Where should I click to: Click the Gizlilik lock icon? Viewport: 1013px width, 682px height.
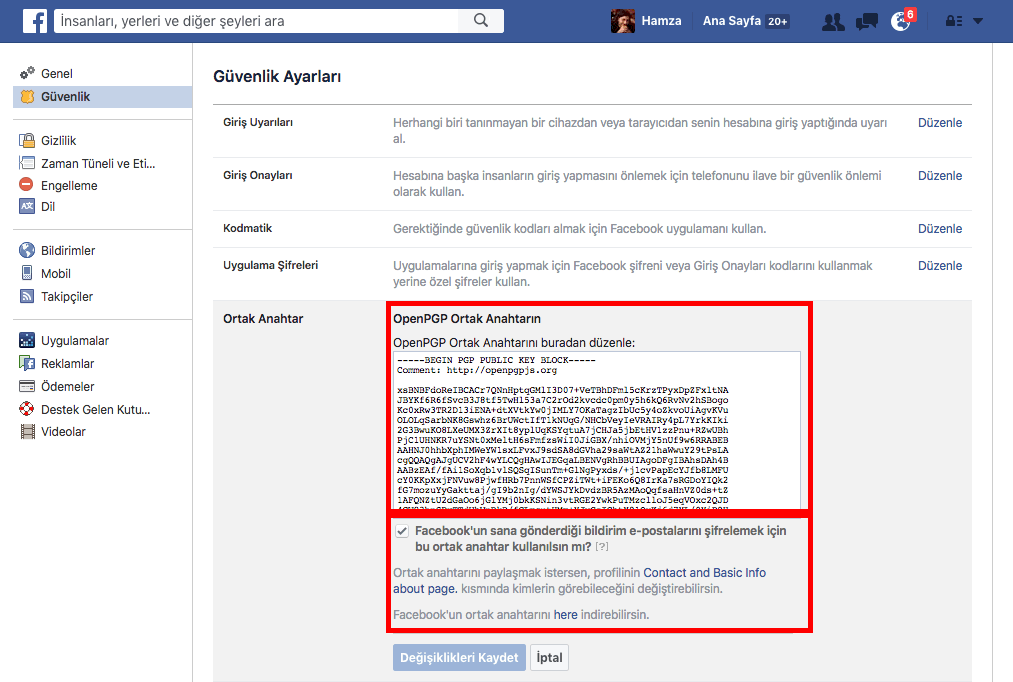coord(27,140)
